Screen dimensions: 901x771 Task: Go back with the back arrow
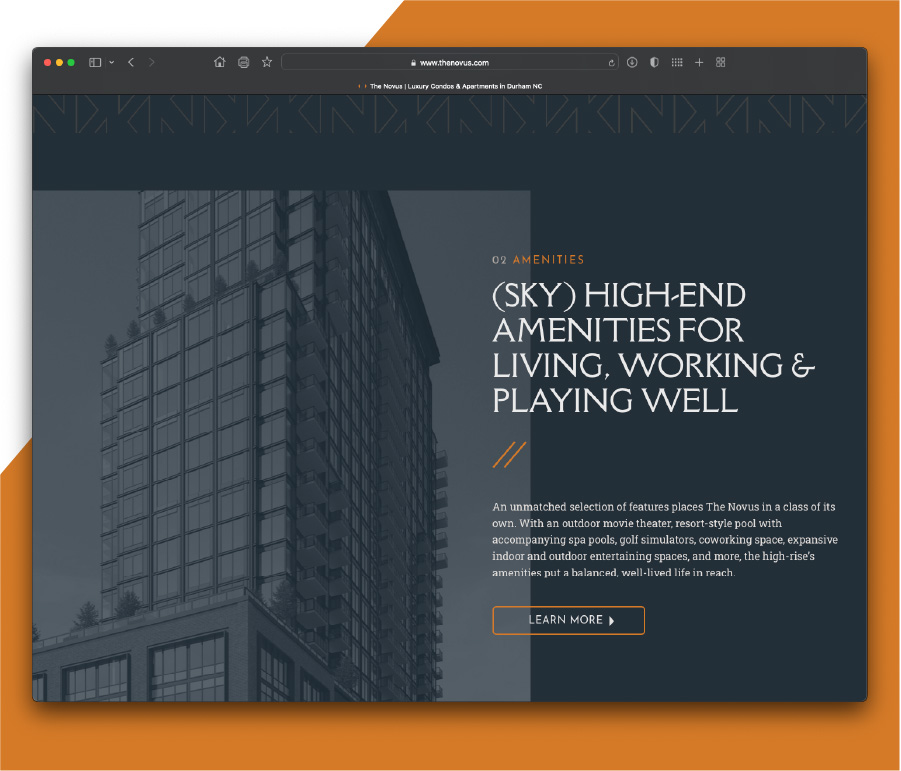tap(131, 62)
